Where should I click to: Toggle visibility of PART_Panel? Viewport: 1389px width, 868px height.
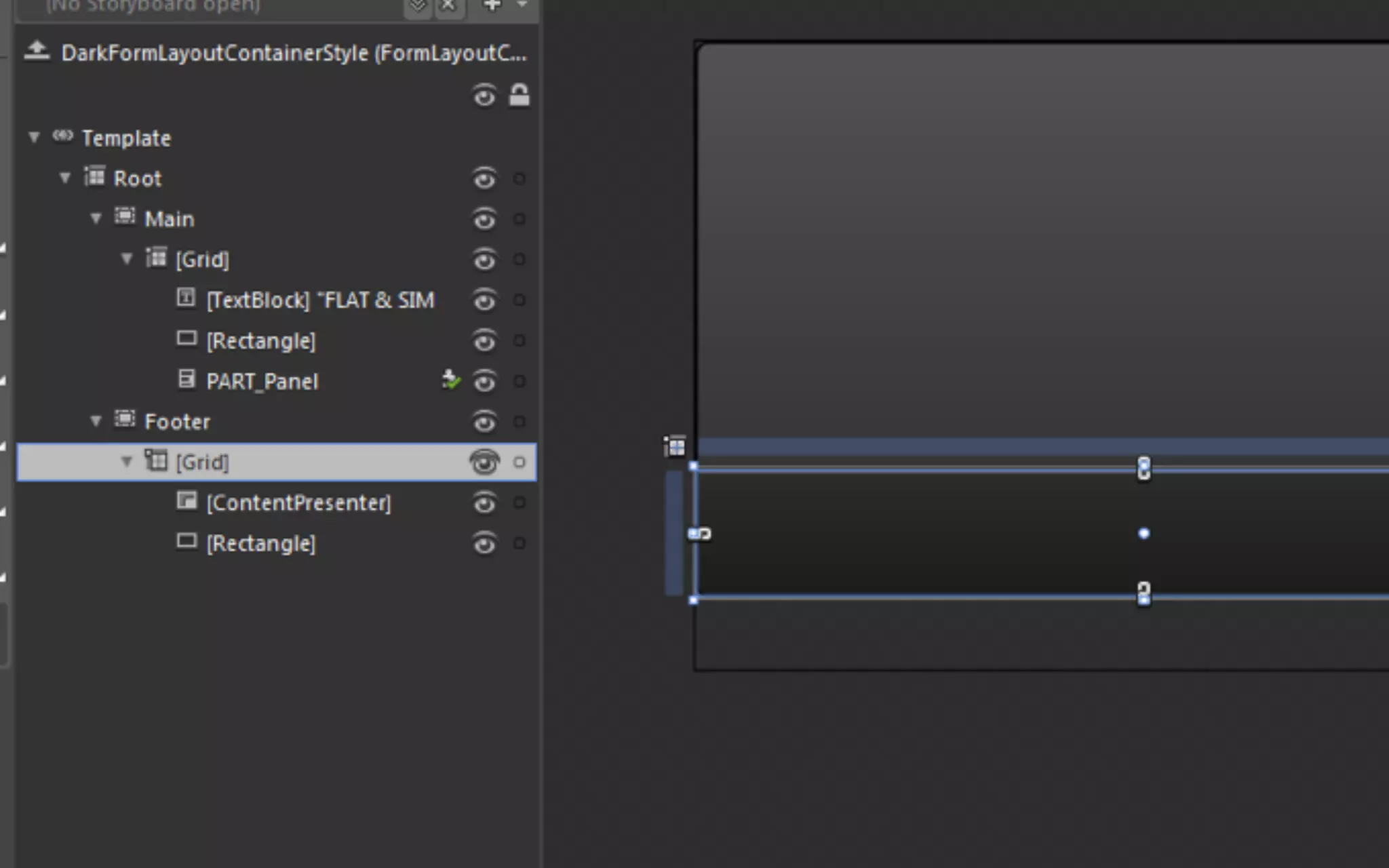[x=484, y=382]
